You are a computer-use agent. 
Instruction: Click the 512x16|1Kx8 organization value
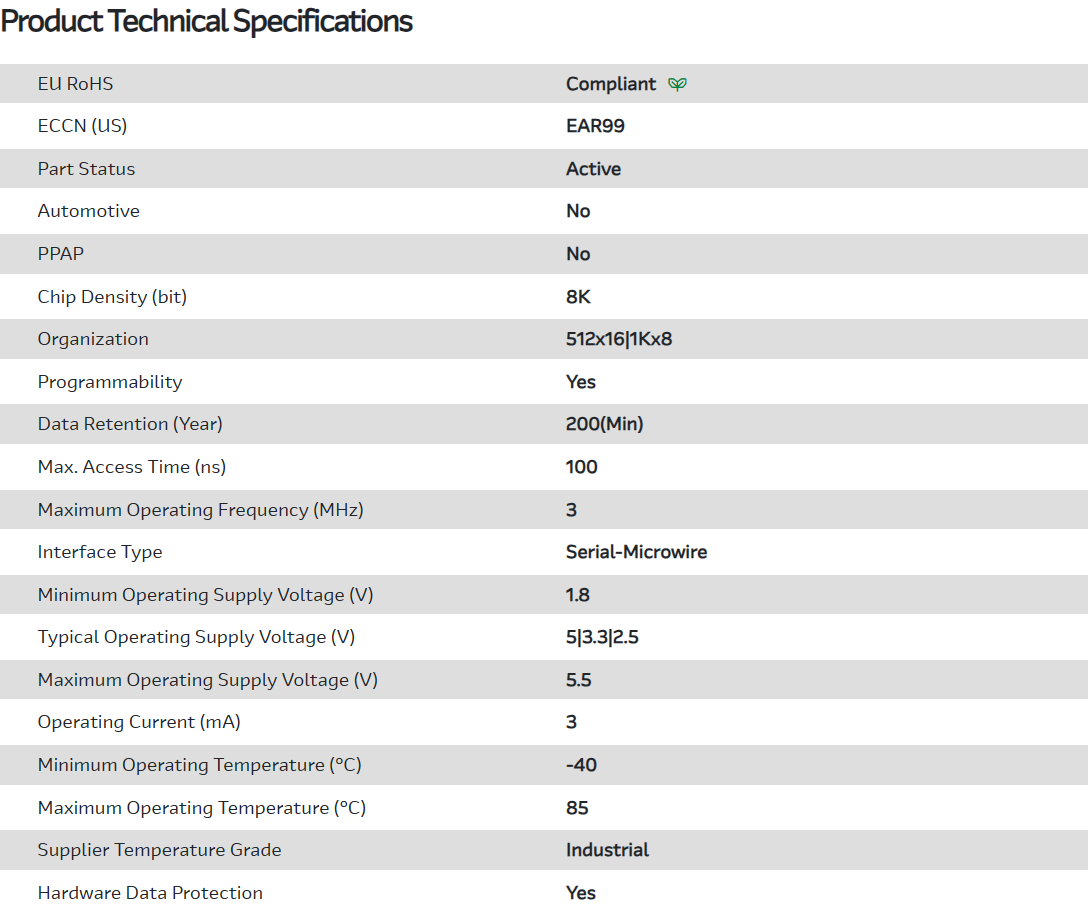(619, 339)
